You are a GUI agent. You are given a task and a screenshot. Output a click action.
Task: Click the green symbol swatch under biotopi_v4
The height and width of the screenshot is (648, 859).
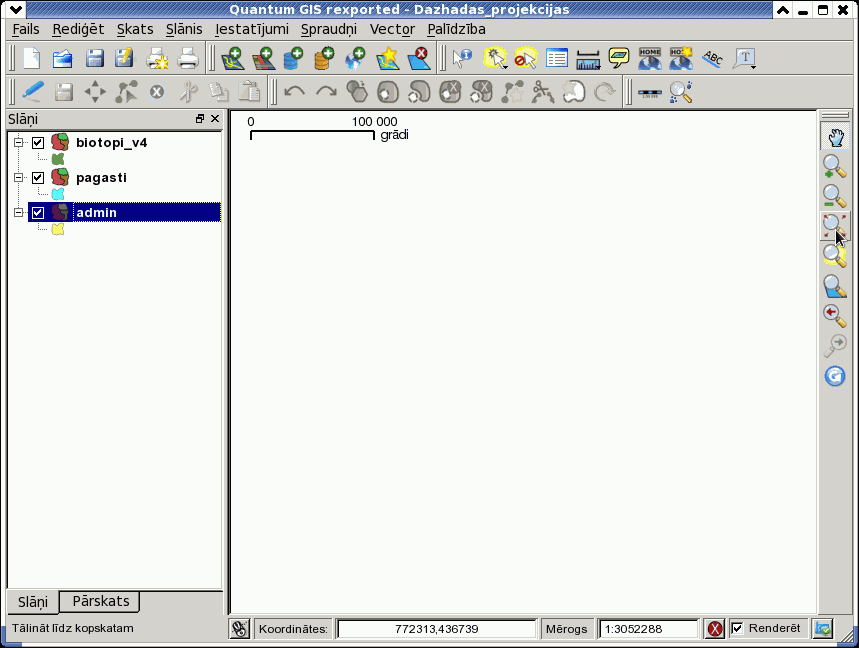(58, 159)
